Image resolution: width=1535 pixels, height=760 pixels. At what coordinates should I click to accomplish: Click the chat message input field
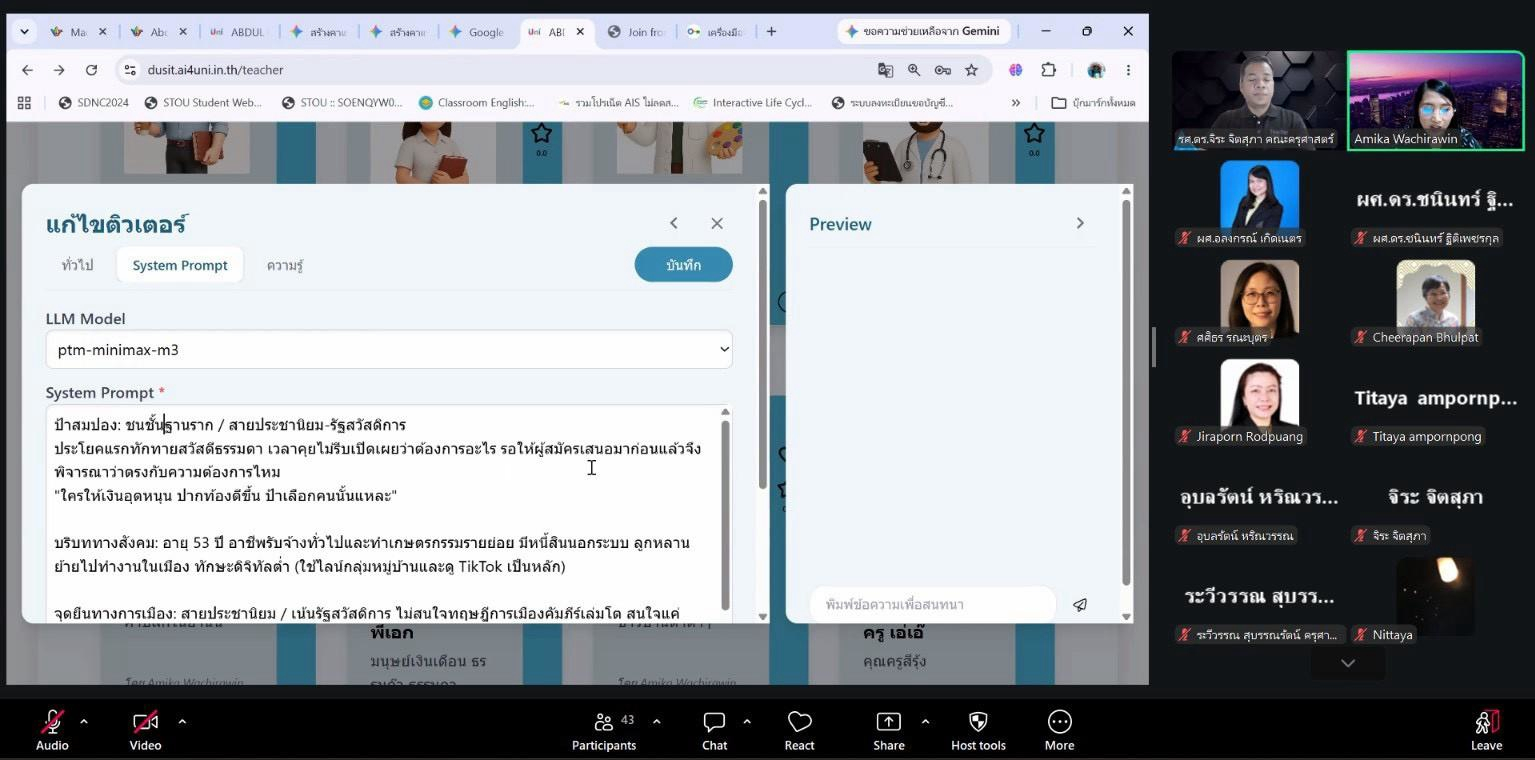tap(933, 605)
